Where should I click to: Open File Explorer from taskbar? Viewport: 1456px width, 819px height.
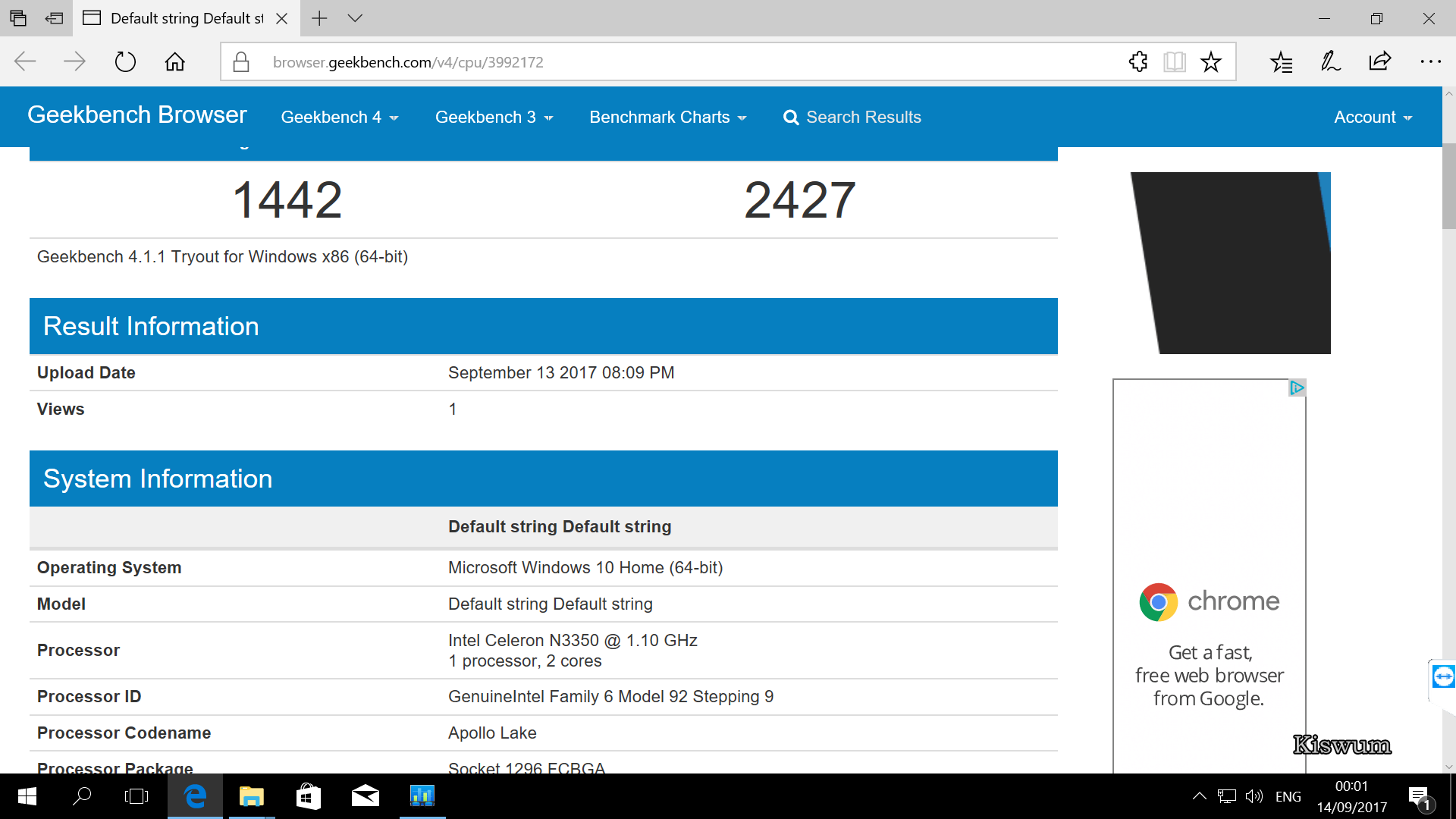point(251,796)
